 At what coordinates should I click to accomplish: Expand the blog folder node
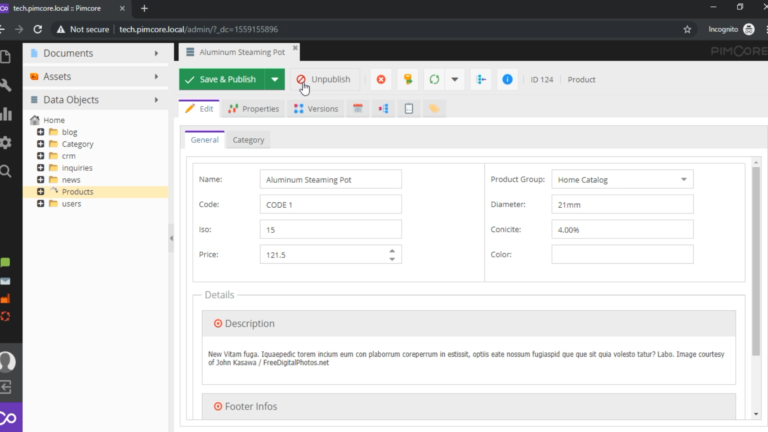[x=41, y=132]
